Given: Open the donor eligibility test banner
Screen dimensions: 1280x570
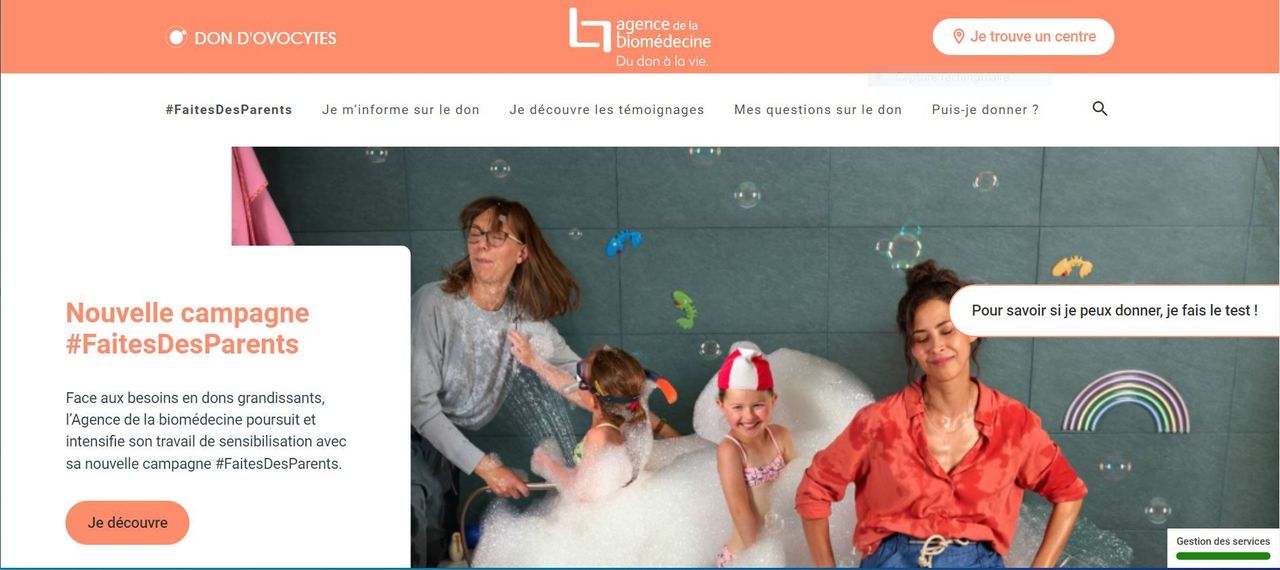Looking at the screenshot, I should [x=1114, y=311].
